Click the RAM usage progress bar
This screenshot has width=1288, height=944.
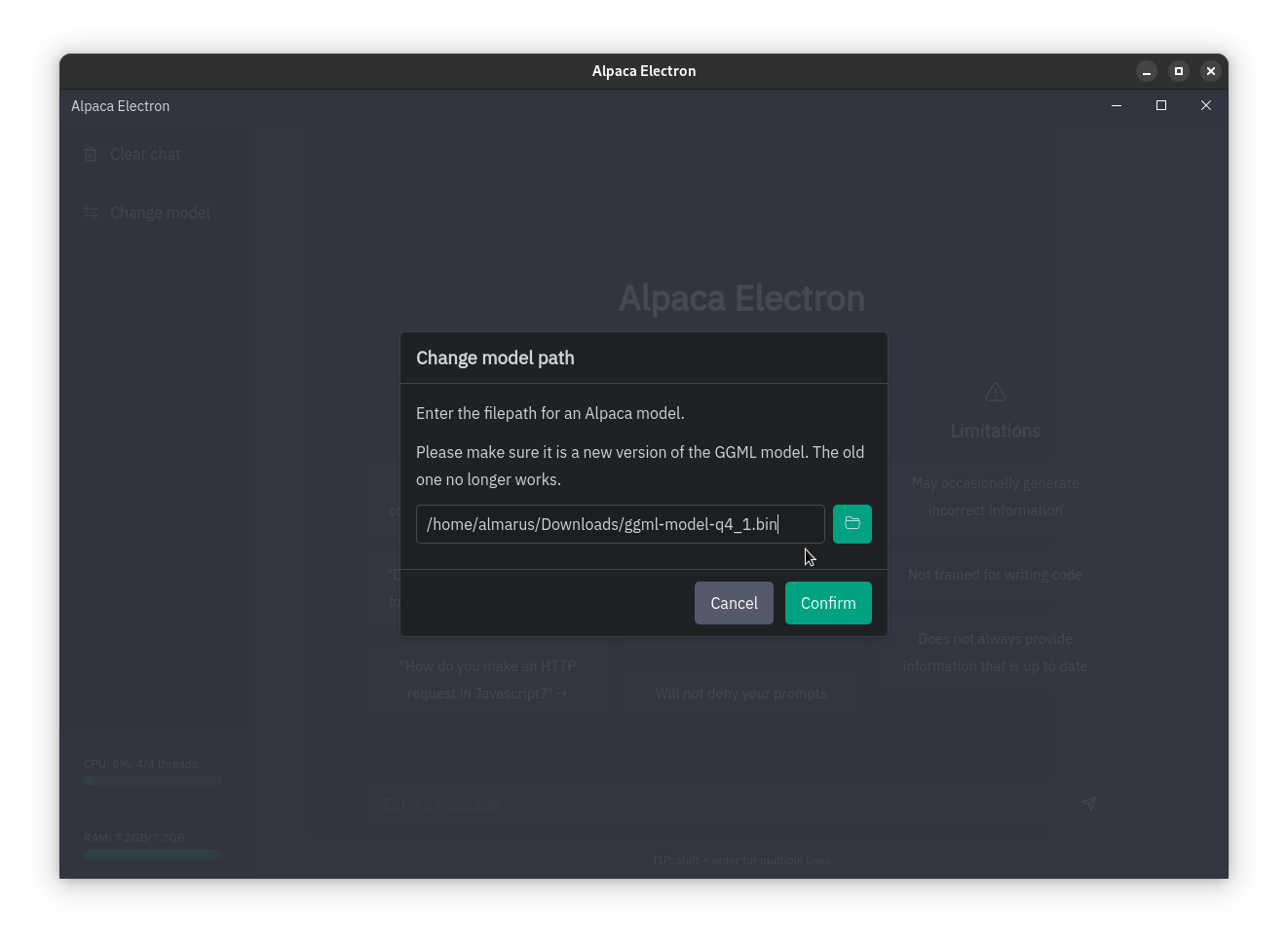coord(153,854)
